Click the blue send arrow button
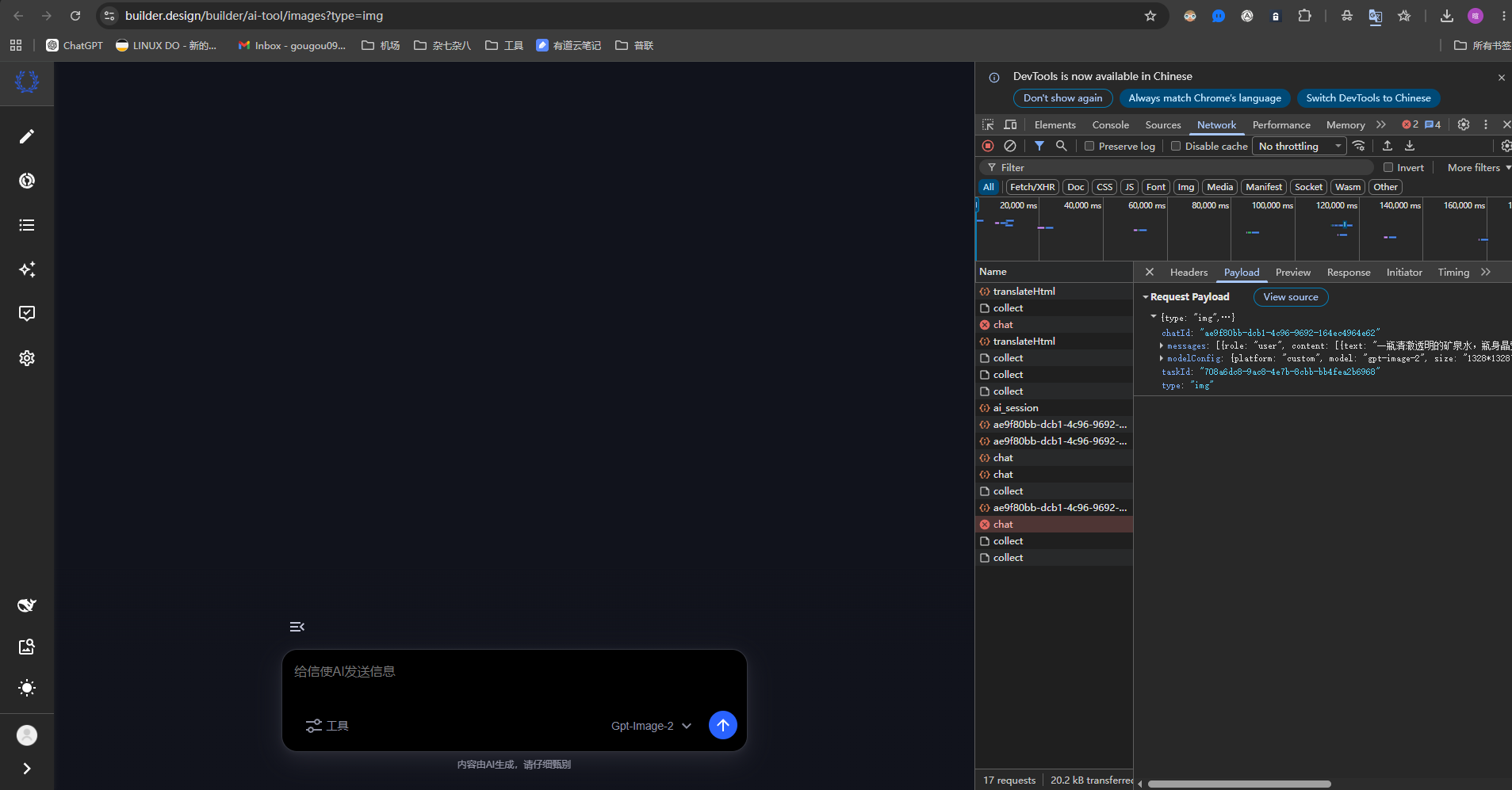This screenshot has height=790, width=1512. point(722,725)
